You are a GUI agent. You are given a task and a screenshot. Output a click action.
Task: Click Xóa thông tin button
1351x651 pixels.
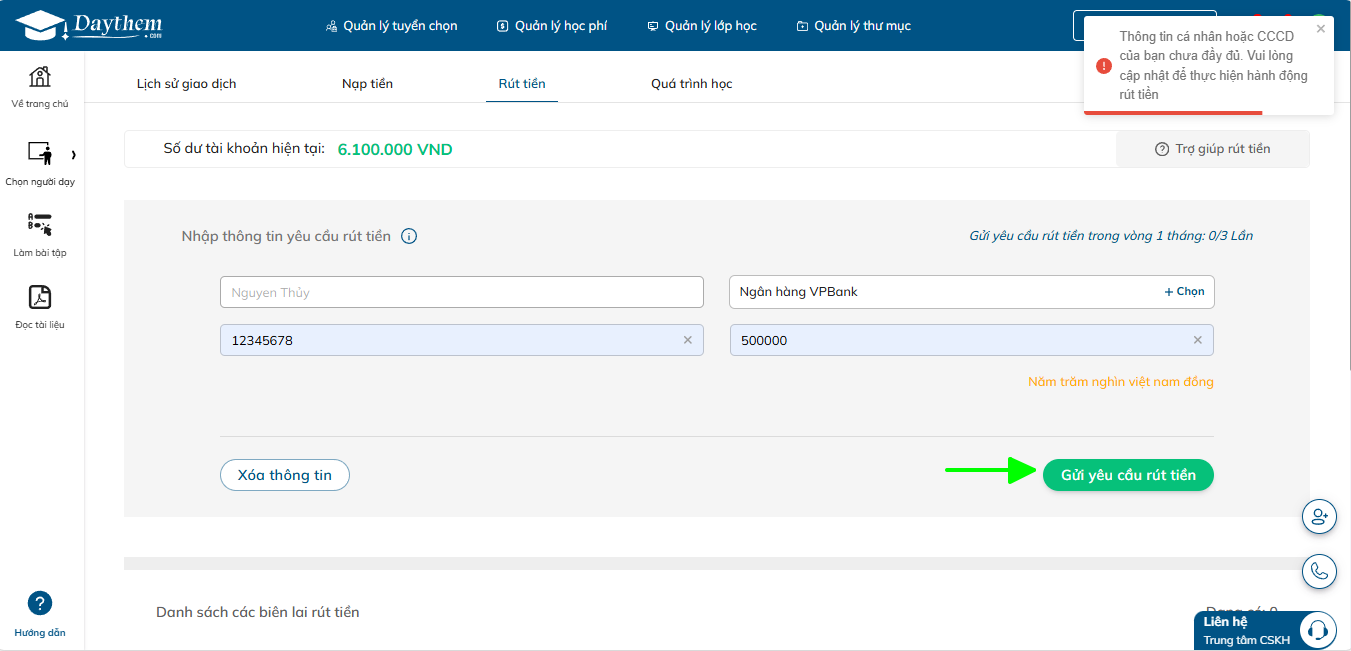point(285,475)
